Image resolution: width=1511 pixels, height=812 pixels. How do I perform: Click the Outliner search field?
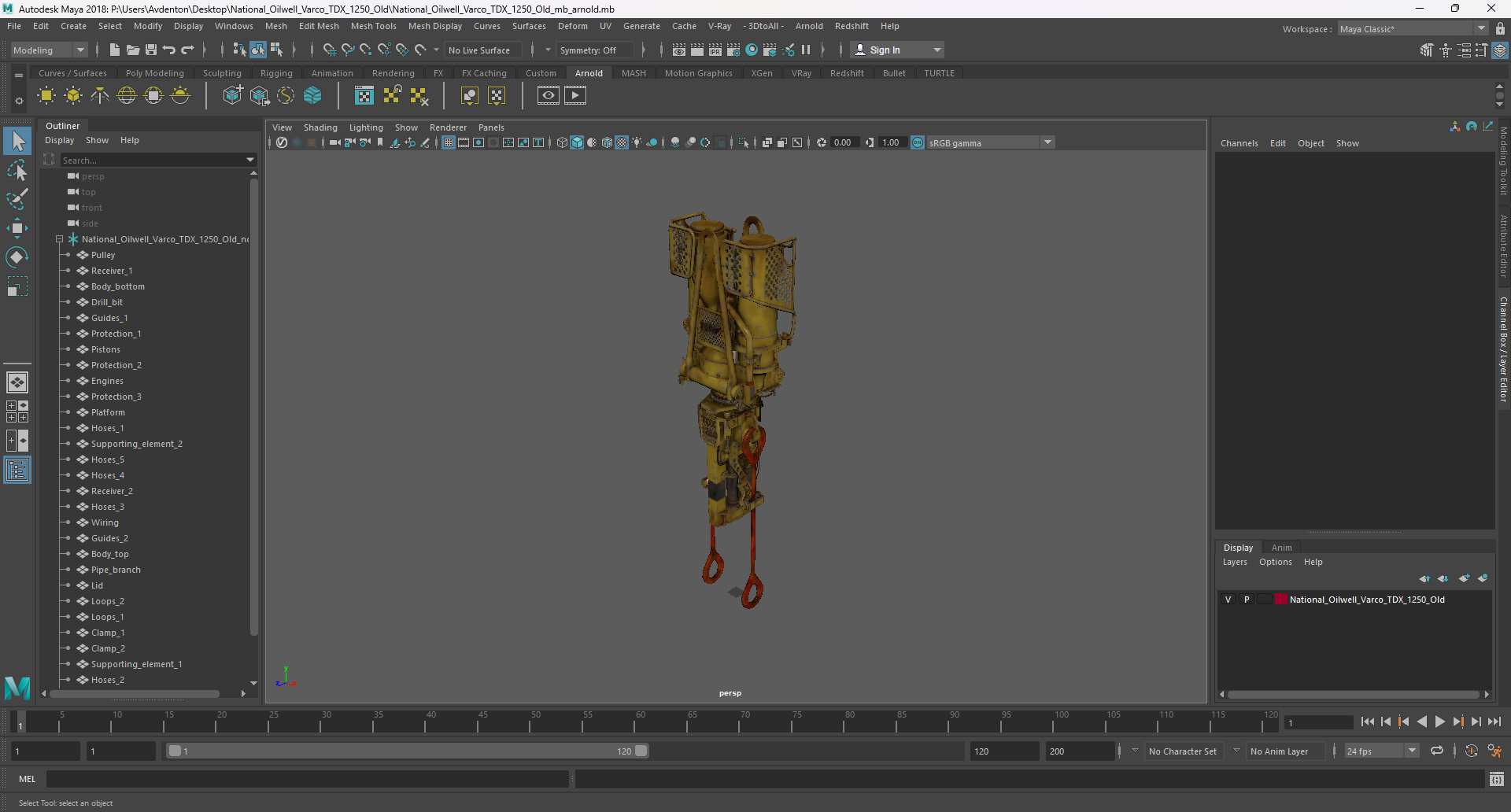(153, 160)
